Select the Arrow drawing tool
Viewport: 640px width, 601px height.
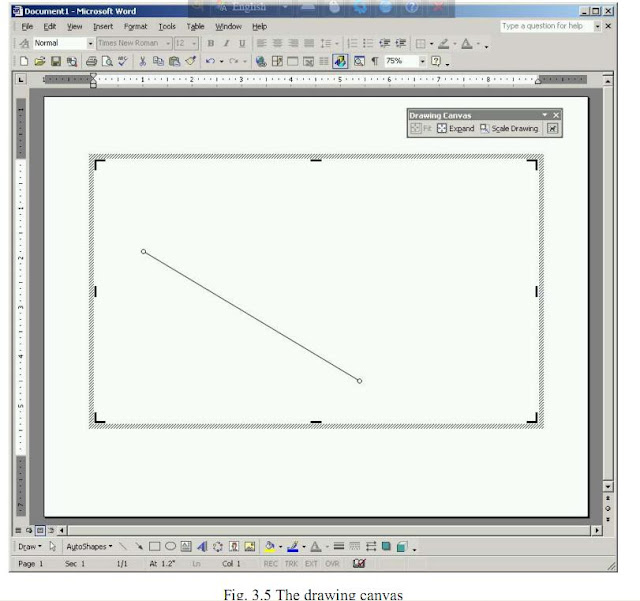coord(139,546)
